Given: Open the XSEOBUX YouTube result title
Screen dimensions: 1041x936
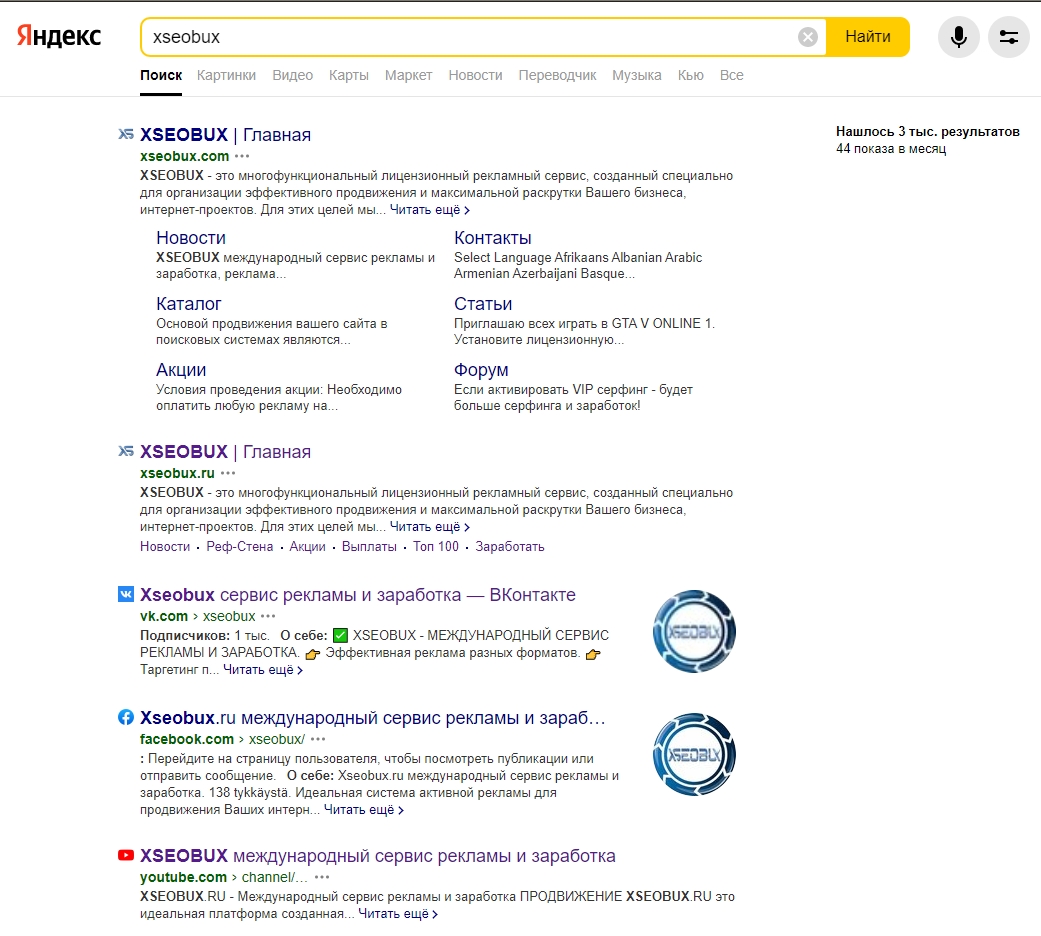Looking at the screenshot, I should coord(378,855).
